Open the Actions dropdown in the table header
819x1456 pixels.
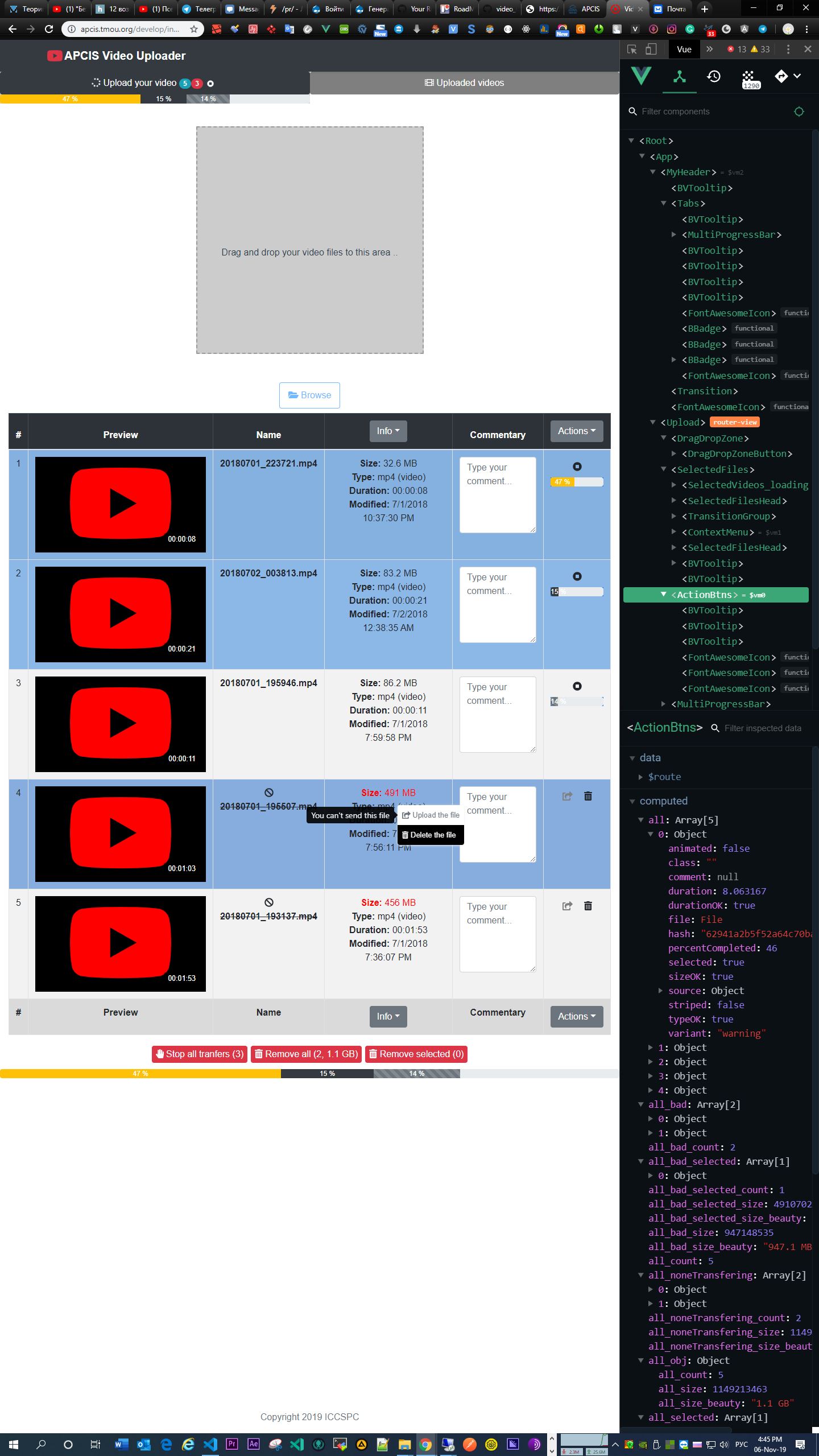tap(577, 431)
